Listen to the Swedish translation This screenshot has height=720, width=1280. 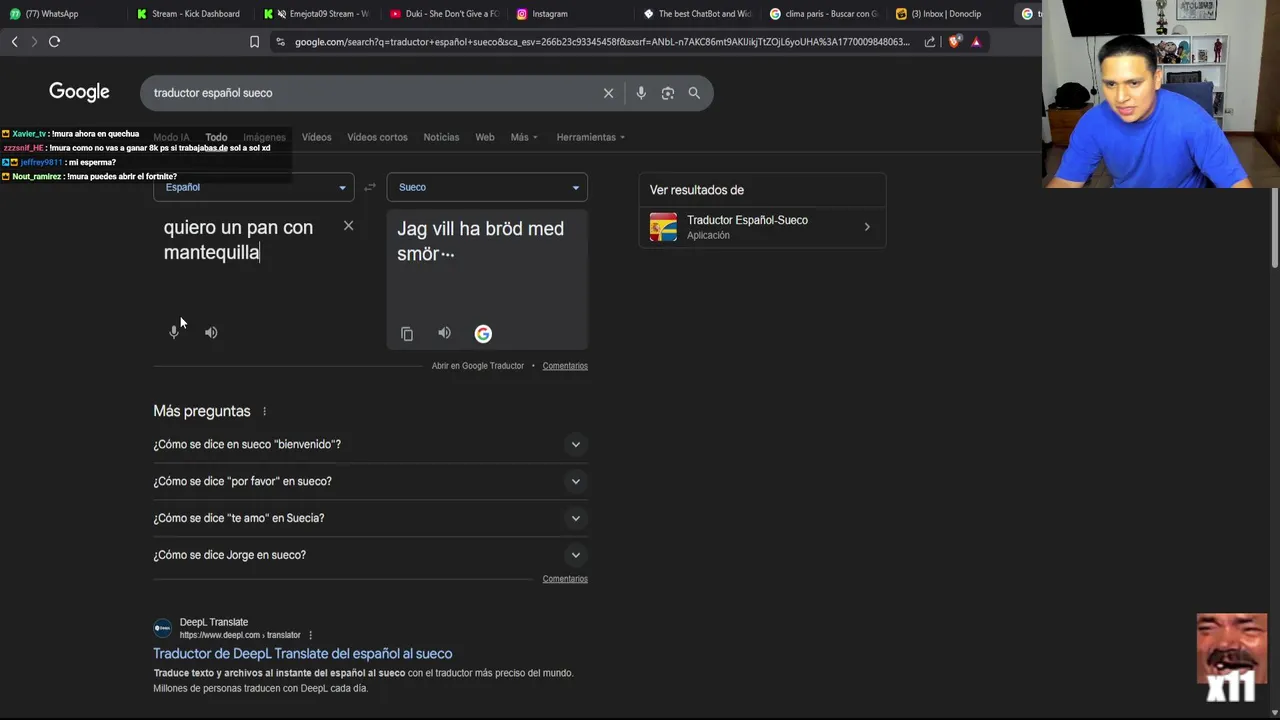click(444, 333)
